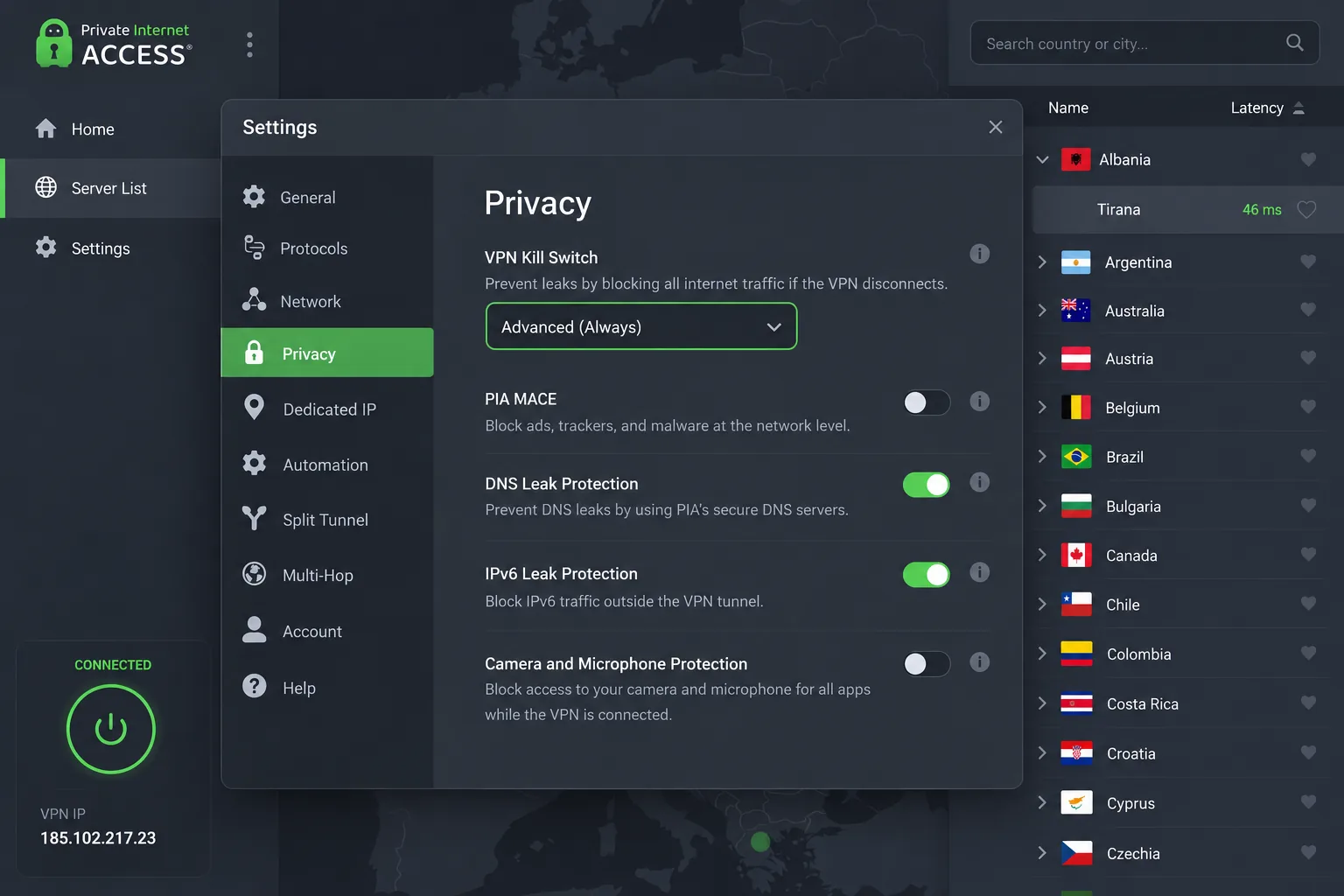1344x896 pixels.
Task: Sort server list by Name column
Action: coord(1068,108)
